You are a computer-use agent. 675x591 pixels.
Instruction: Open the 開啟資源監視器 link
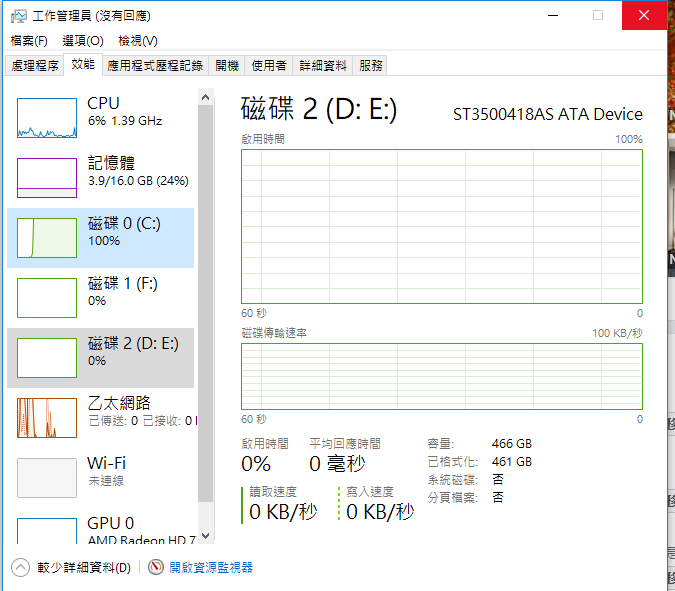pyautogui.click(x=211, y=568)
